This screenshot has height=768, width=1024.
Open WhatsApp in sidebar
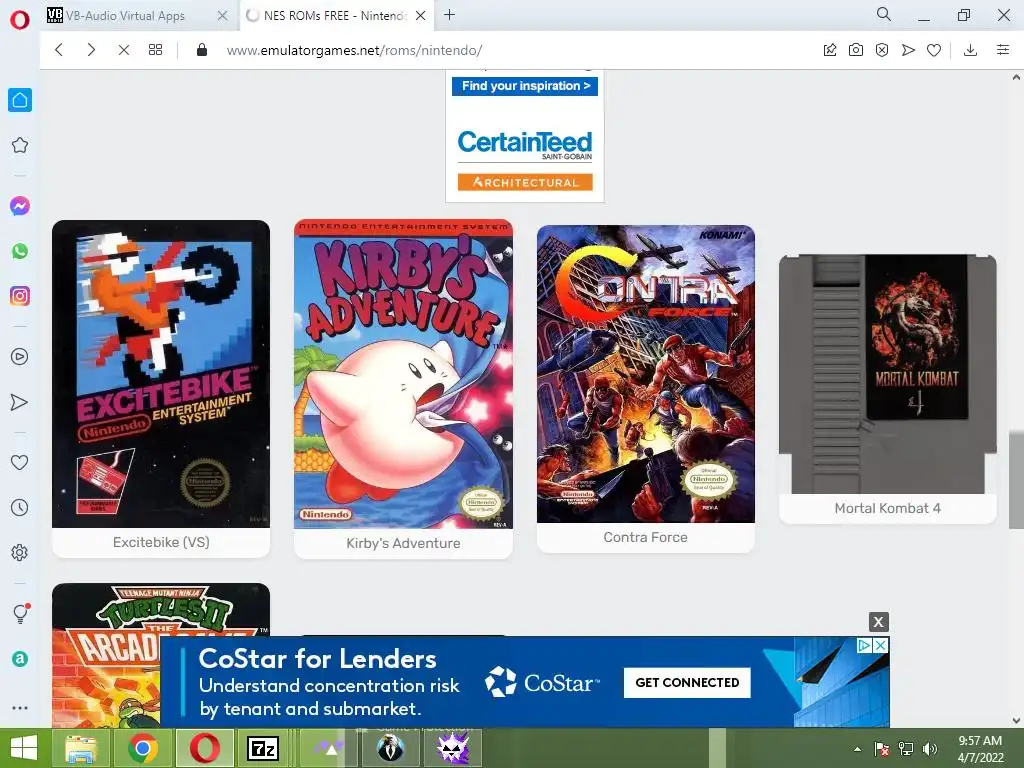coord(20,251)
